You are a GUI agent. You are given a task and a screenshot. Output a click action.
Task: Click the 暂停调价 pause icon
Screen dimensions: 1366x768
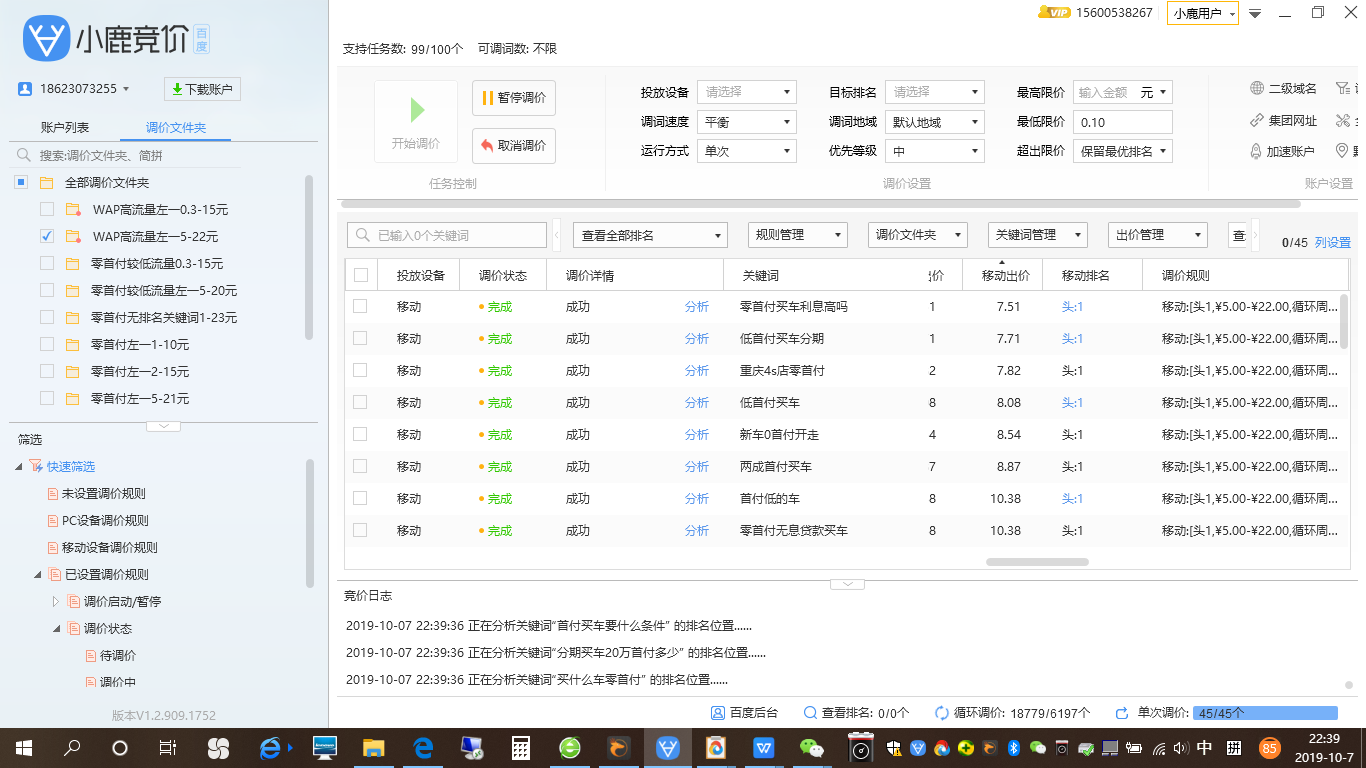(487, 97)
